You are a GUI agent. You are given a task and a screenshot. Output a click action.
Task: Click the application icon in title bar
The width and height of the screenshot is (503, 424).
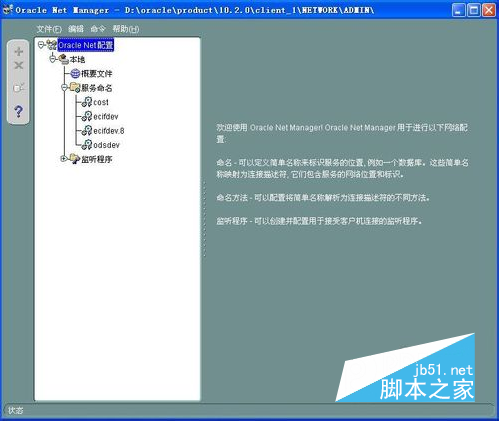(x=8, y=10)
